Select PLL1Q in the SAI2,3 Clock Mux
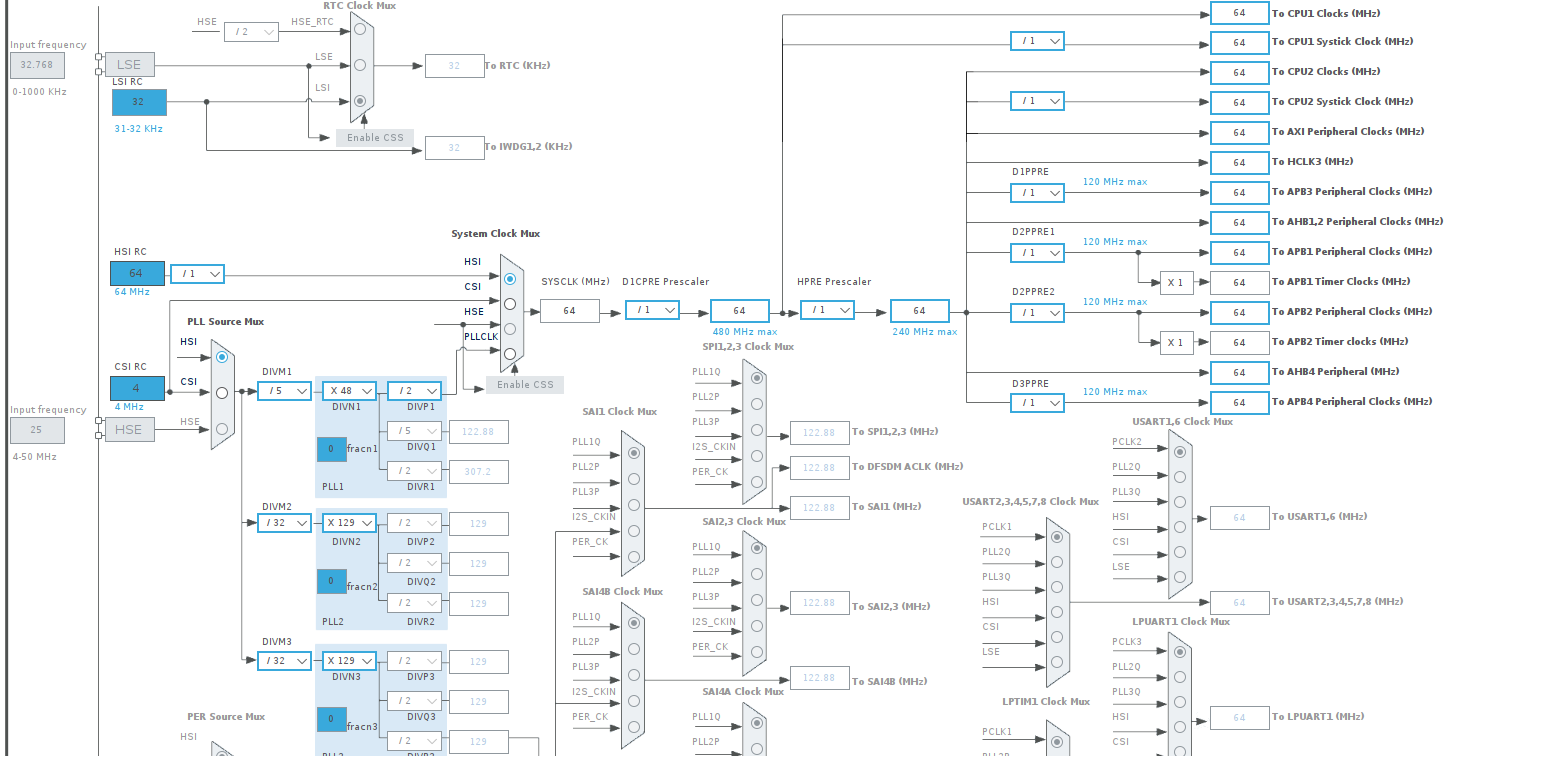This screenshot has width=1563, height=757. (x=756, y=547)
